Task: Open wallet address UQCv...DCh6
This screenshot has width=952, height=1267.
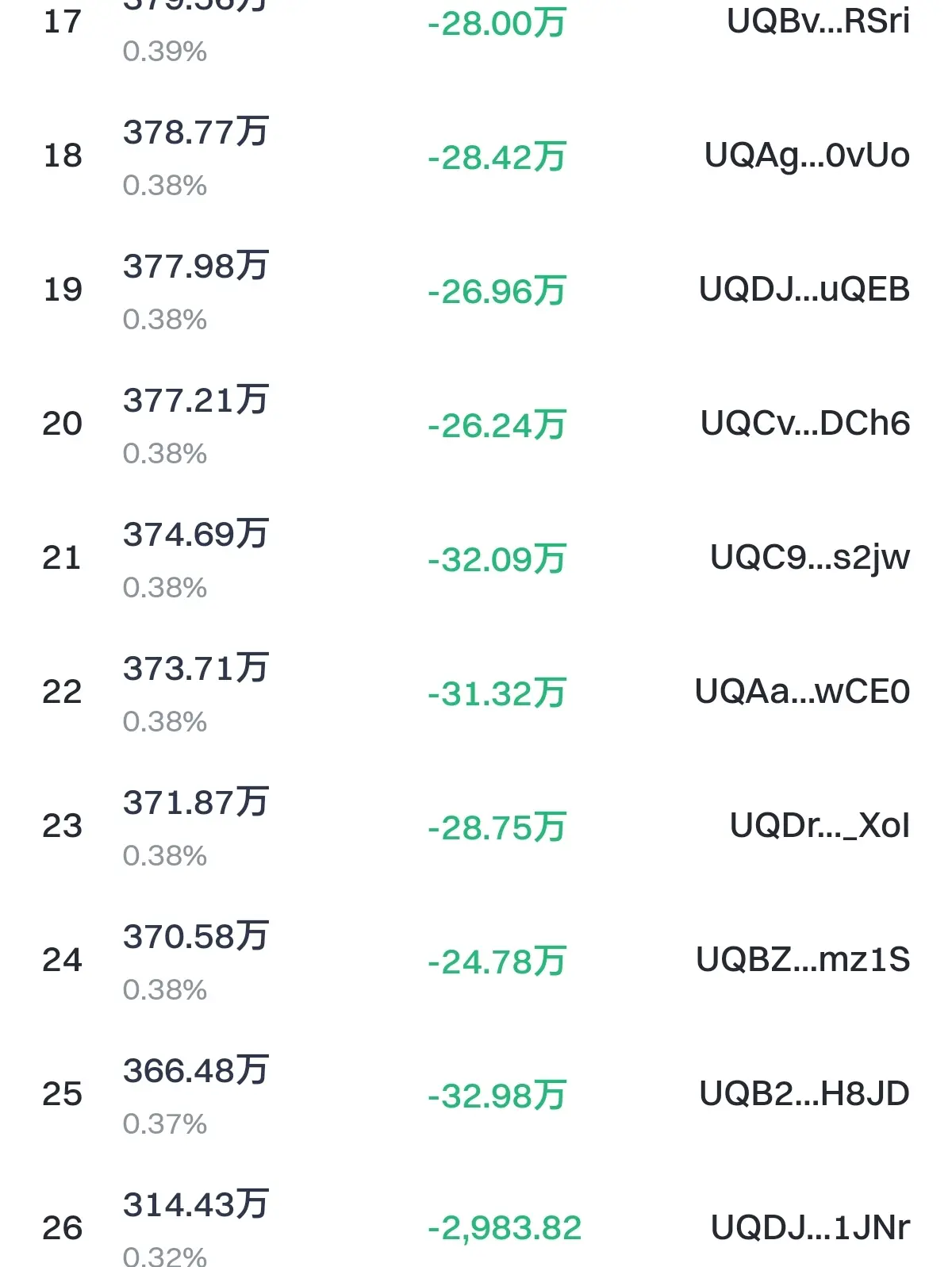Action: (805, 424)
